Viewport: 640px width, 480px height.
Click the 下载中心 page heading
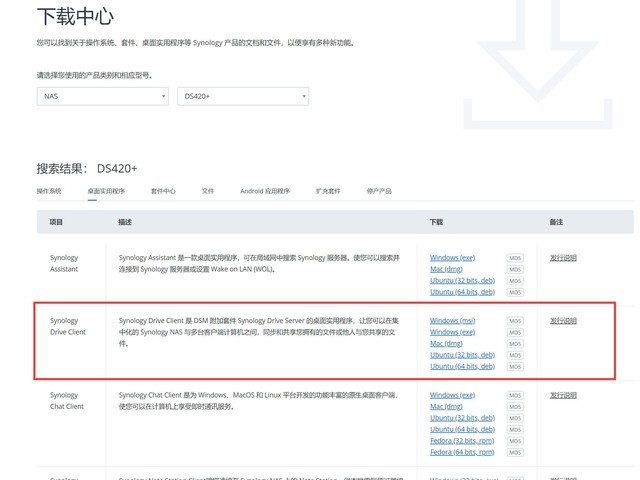click(x=75, y=17)
